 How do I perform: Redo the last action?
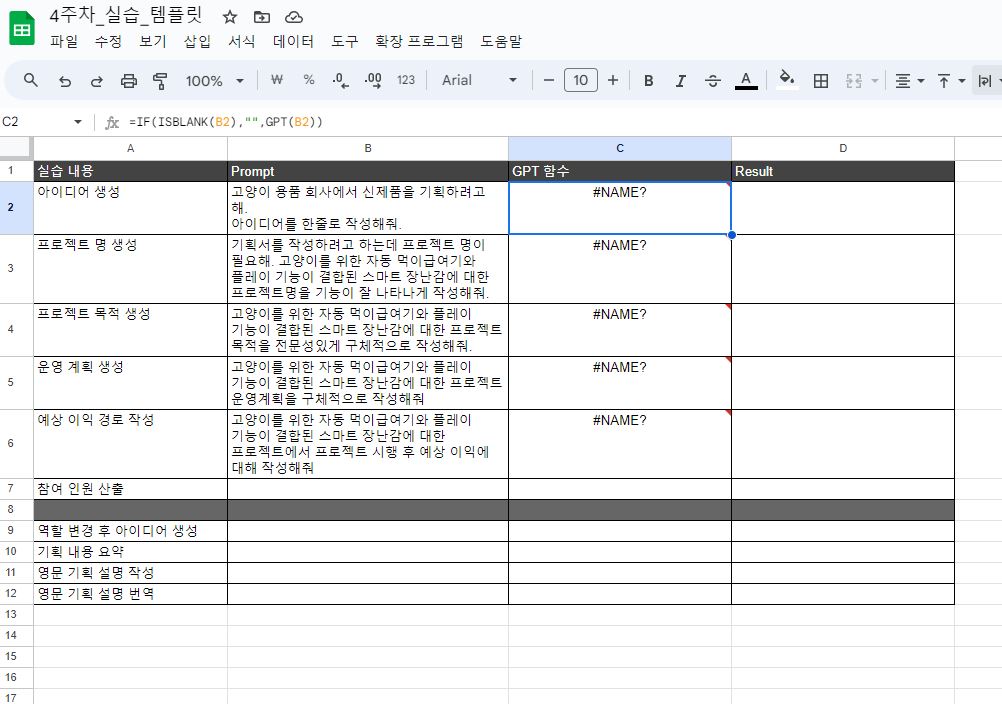pyautogui.click(x=96, y=80)
